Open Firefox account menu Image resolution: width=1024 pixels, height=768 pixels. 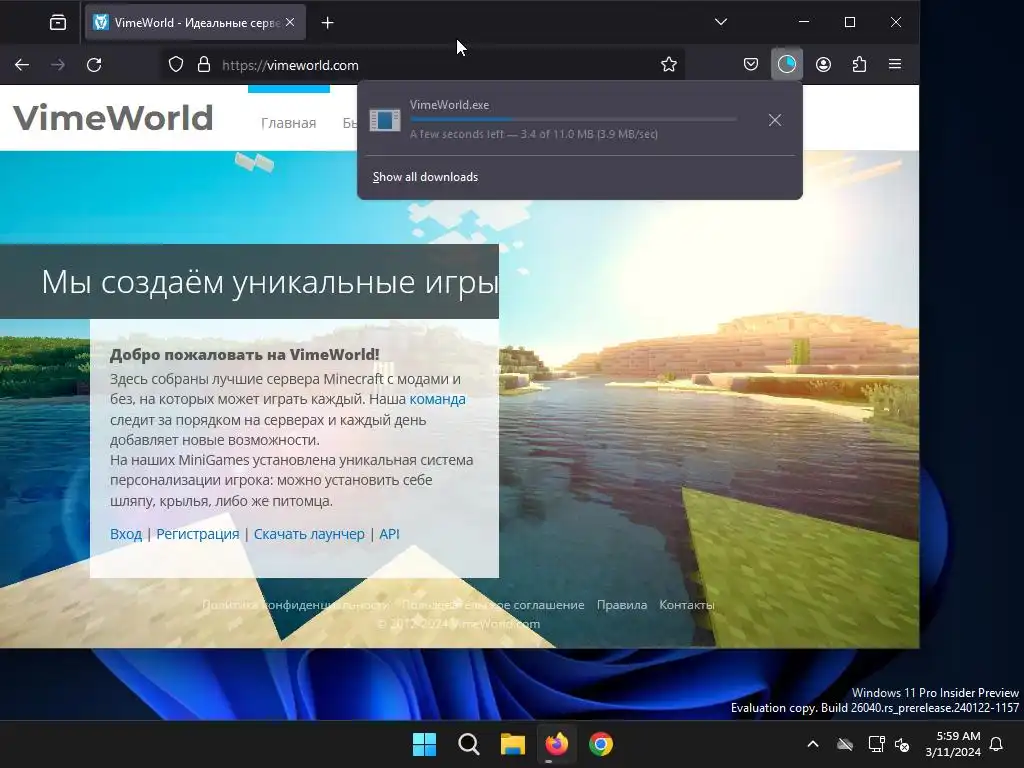[x=824, y=64]
